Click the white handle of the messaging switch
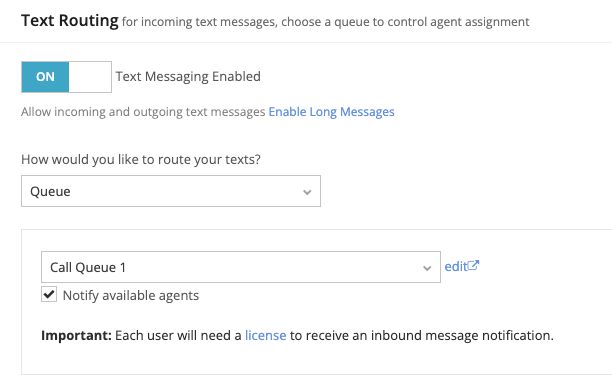 90,77
